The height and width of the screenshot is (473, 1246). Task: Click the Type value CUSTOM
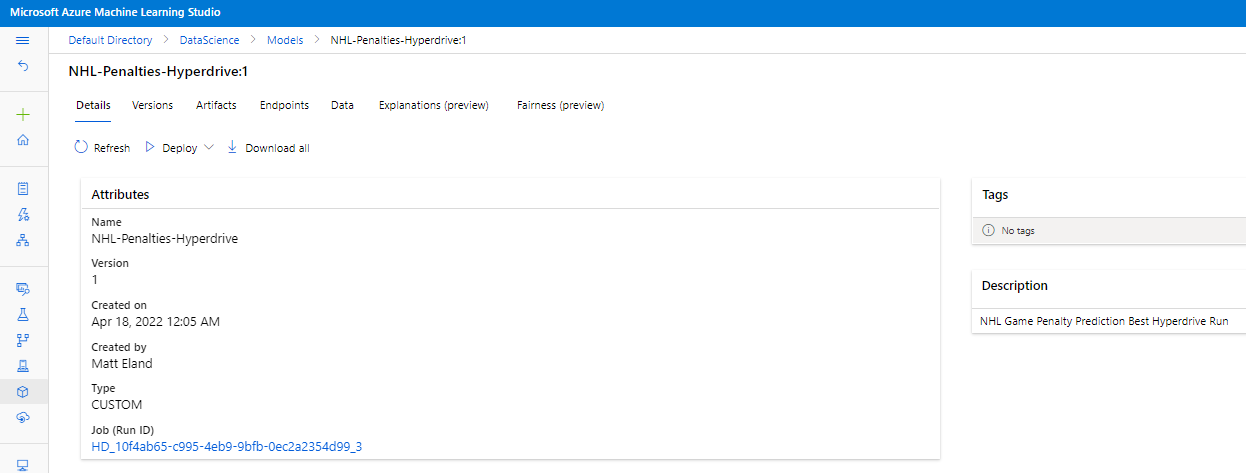click(117, 405)
